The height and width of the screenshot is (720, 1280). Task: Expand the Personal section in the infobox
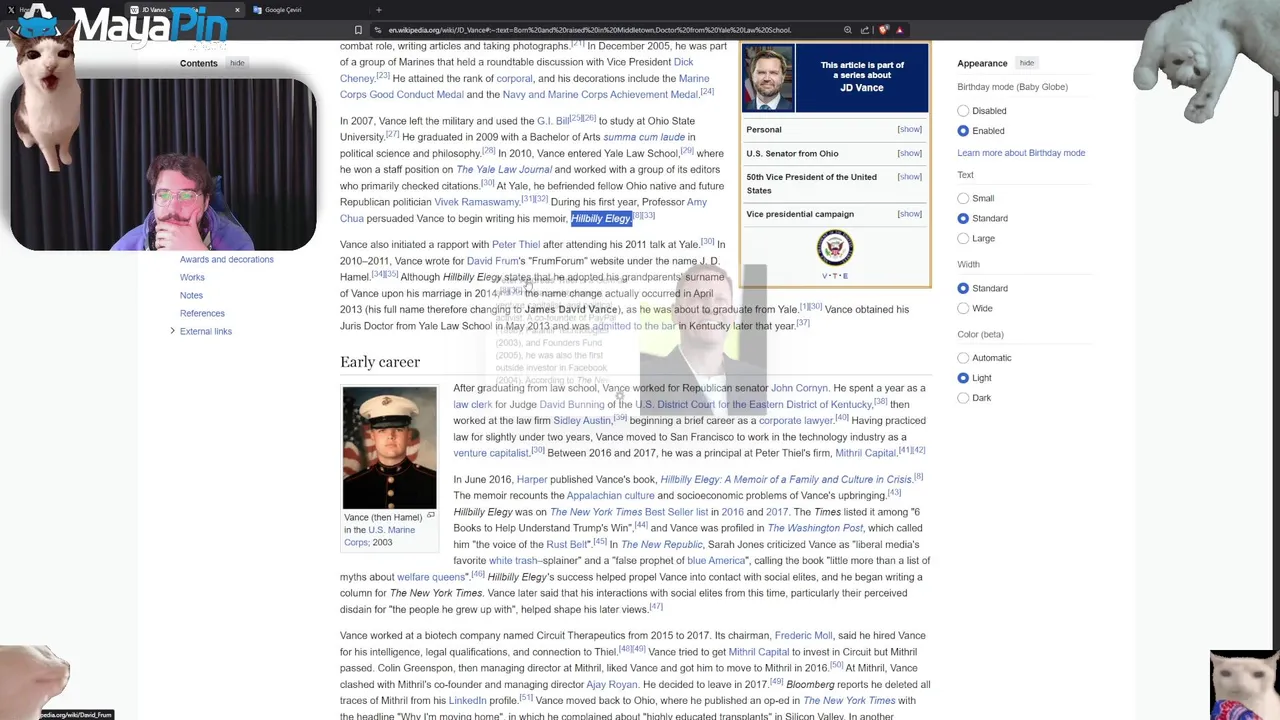[x=909, y=129]
